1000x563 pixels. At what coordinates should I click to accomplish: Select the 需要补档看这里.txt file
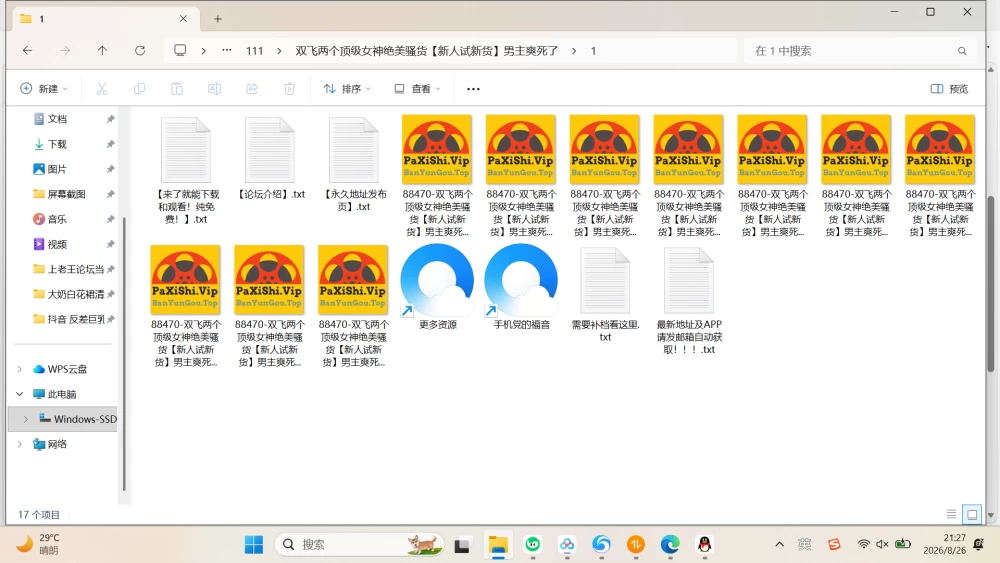click(605, 295)
